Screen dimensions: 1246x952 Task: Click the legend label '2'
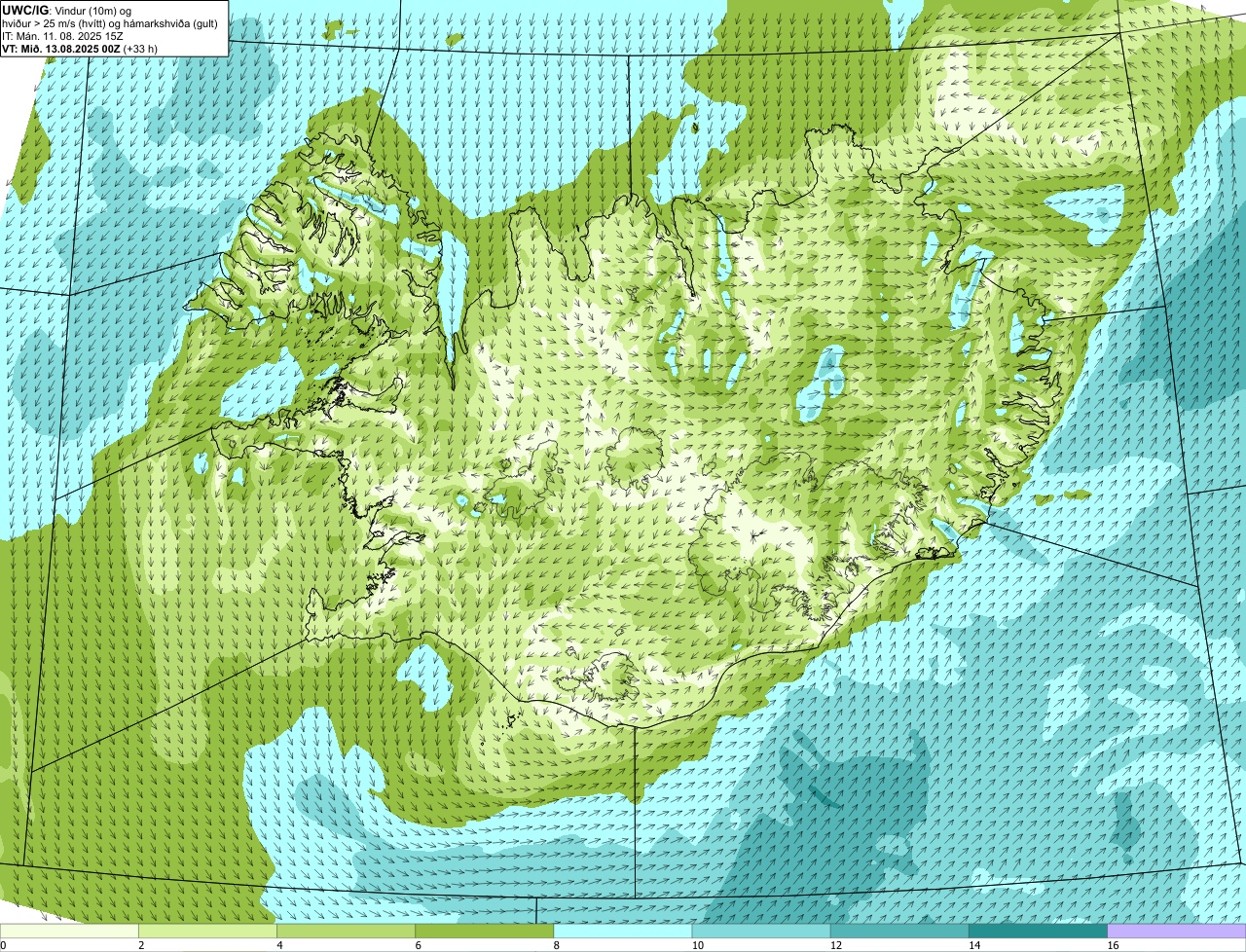[x=141, y=945]
